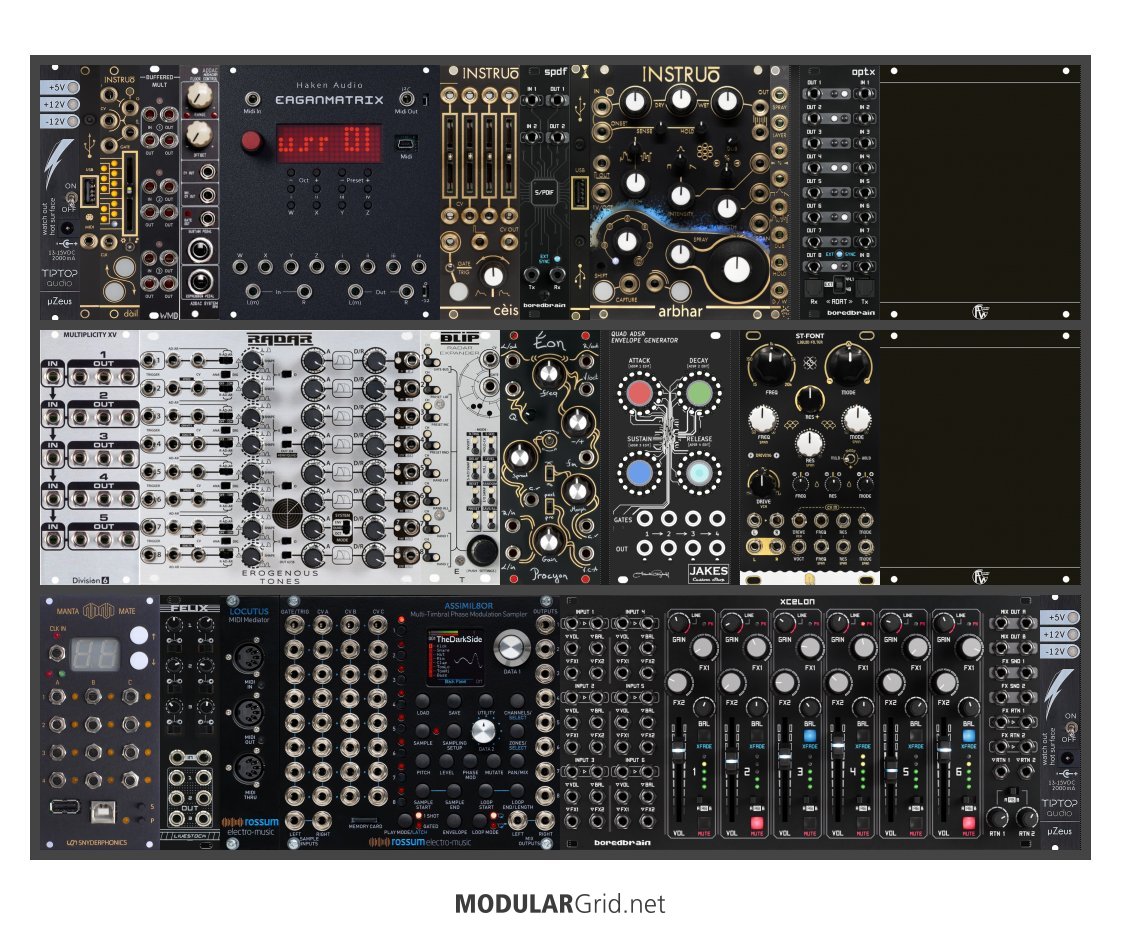Click the Right Mix Output jack on Assimil8or
This screenshot has height=925, width=1121.
(x=545, y=820)
